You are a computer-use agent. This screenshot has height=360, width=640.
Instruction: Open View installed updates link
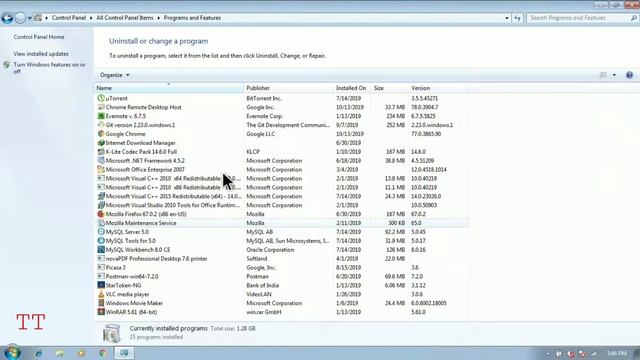click(41, 54)
